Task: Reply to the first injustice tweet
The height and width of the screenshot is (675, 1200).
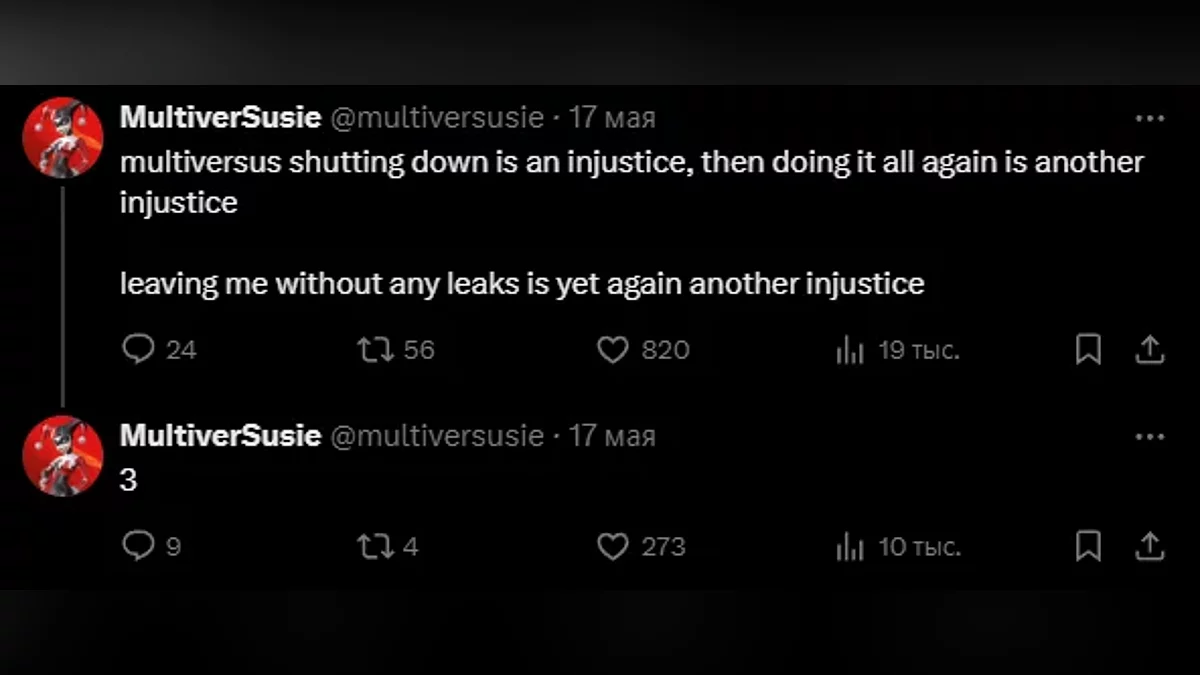Action: point(138,349)
